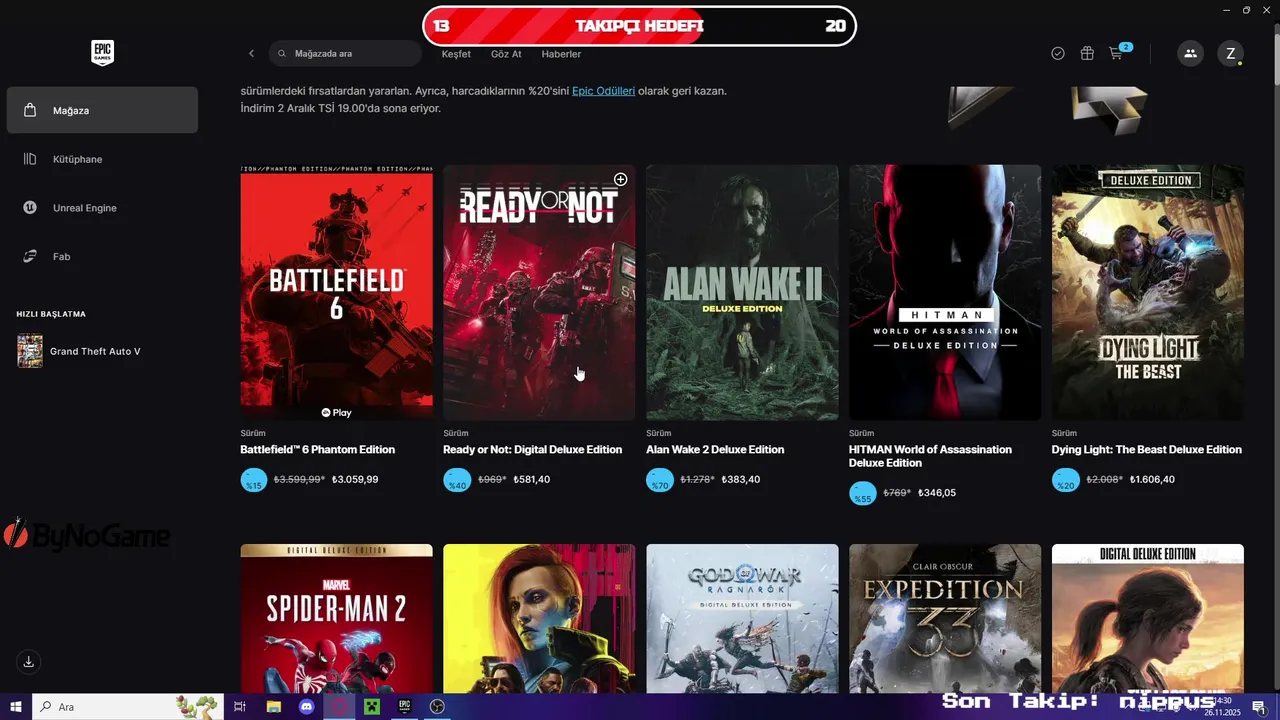This screenshot has height=720, width=1280.
Task: Click HITMAN World of Assassination Deluxe Edition title
Action: 930,456
